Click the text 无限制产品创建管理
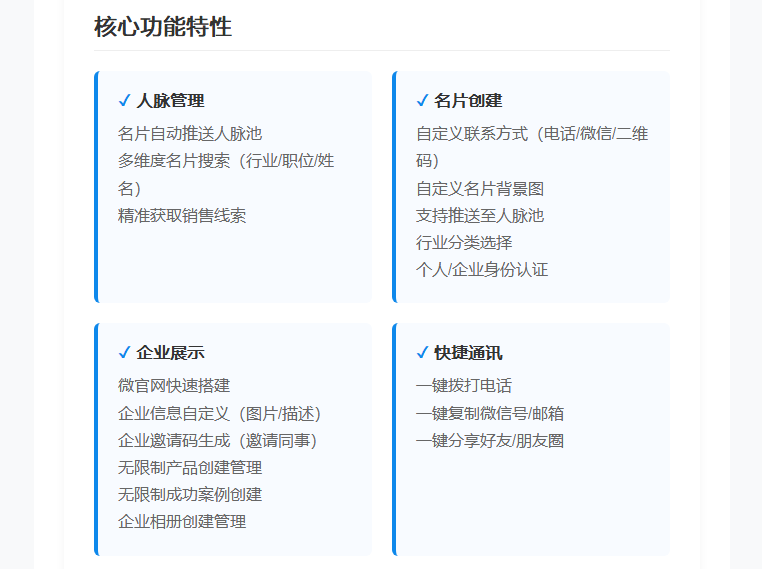 [190, 467]
